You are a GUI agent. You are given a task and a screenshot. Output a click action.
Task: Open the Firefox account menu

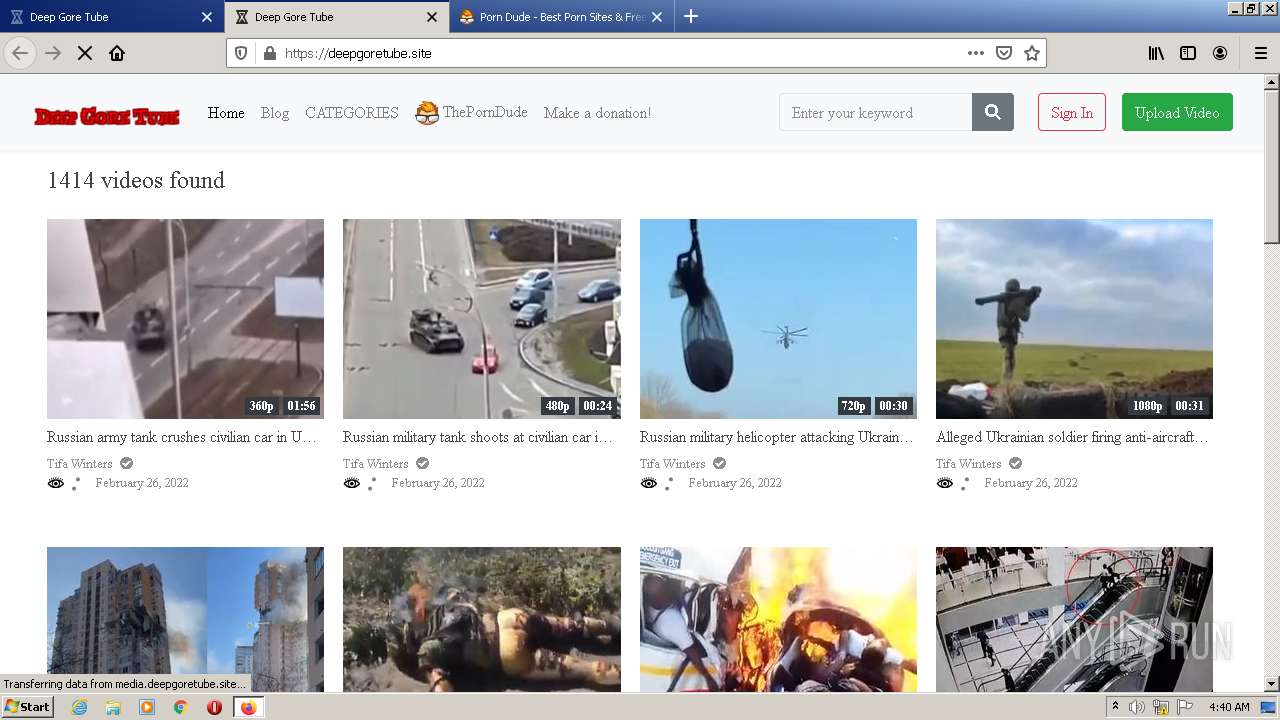(1220, 53)
